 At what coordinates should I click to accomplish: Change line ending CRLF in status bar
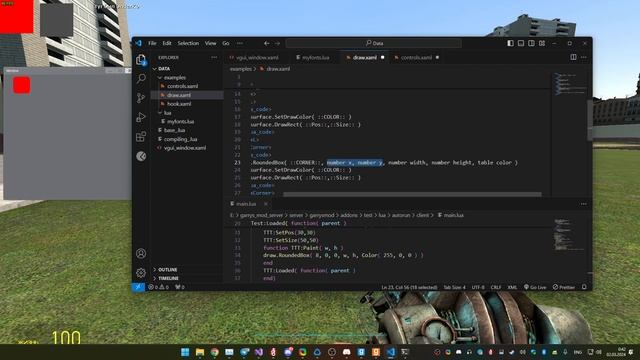tap(496, 287)
